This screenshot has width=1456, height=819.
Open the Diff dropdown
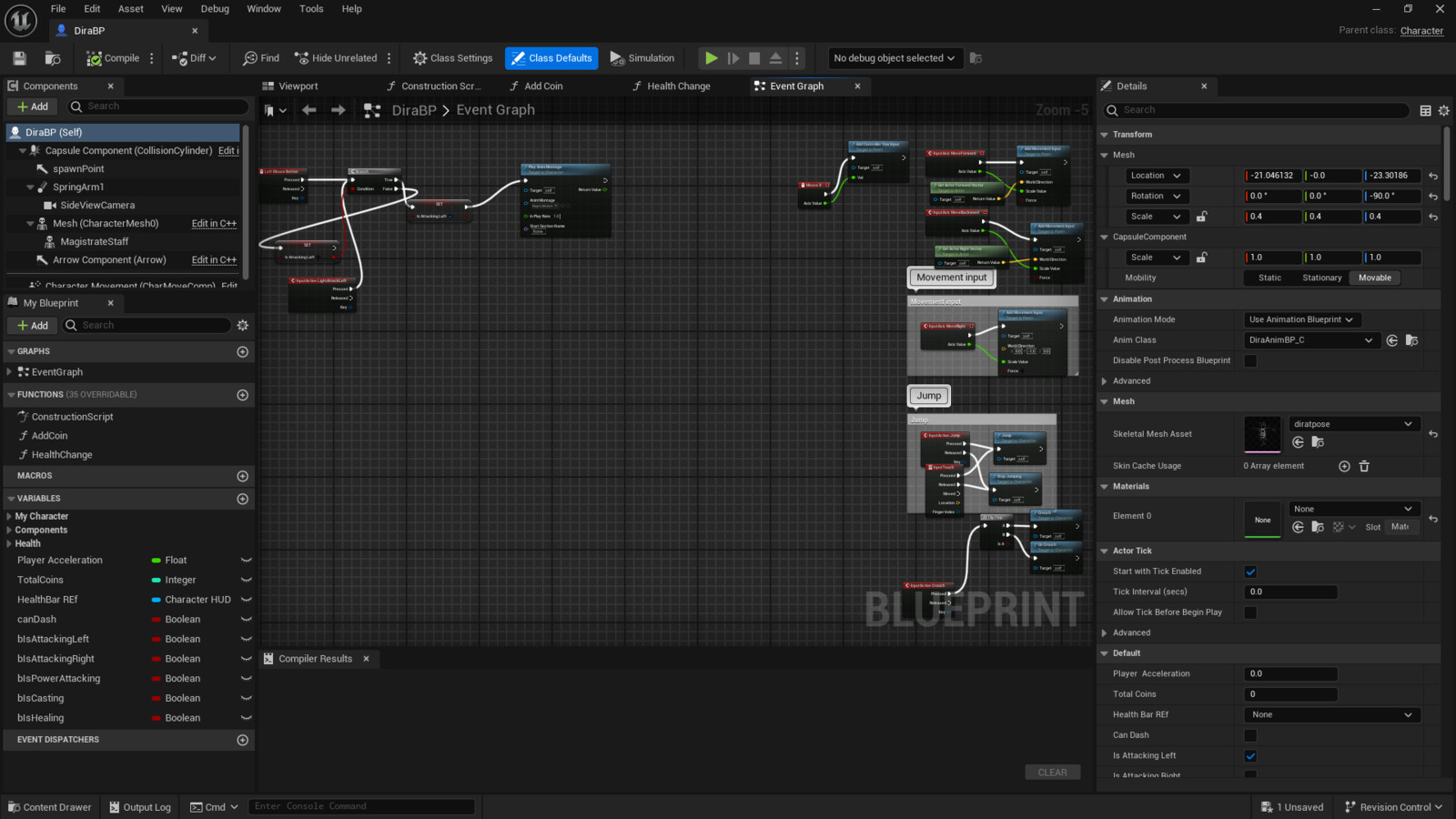(194, 58)
